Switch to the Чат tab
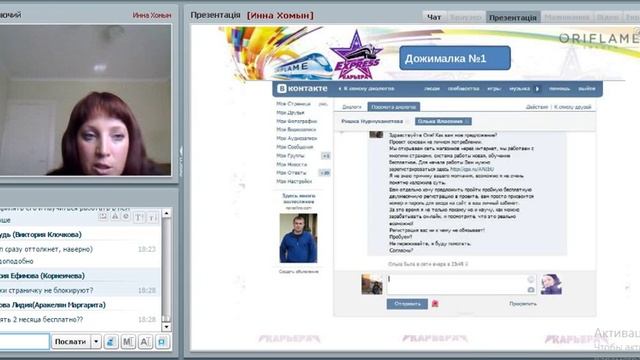This screenshot has height=360, width=640. [434, 17]
